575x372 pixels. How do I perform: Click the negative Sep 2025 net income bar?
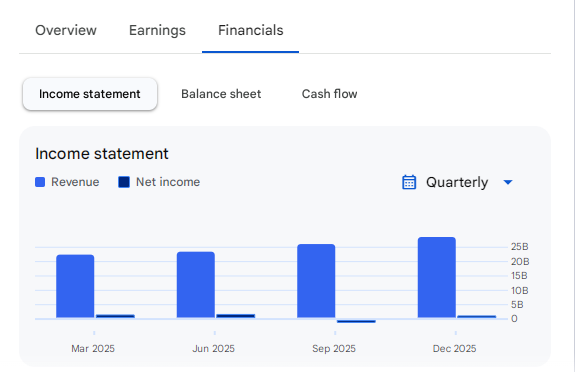coord(356,321)
